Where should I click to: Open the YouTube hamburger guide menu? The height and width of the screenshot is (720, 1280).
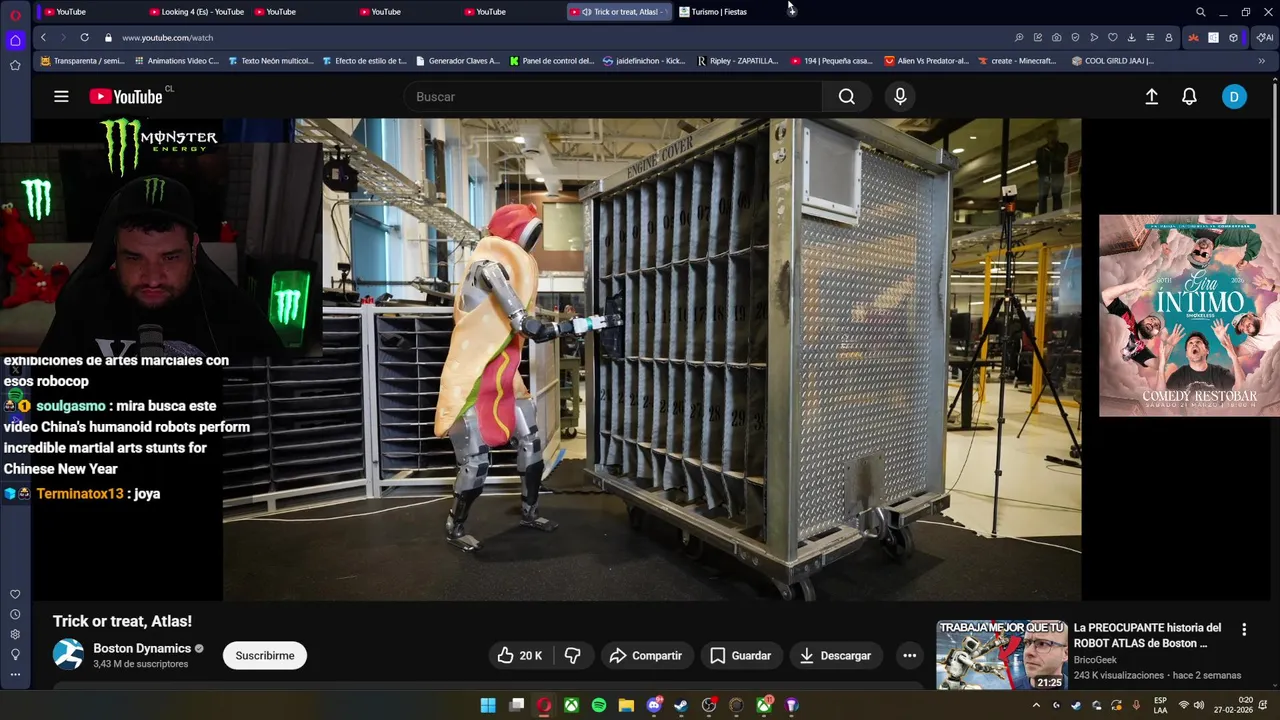tap(61, 97)
